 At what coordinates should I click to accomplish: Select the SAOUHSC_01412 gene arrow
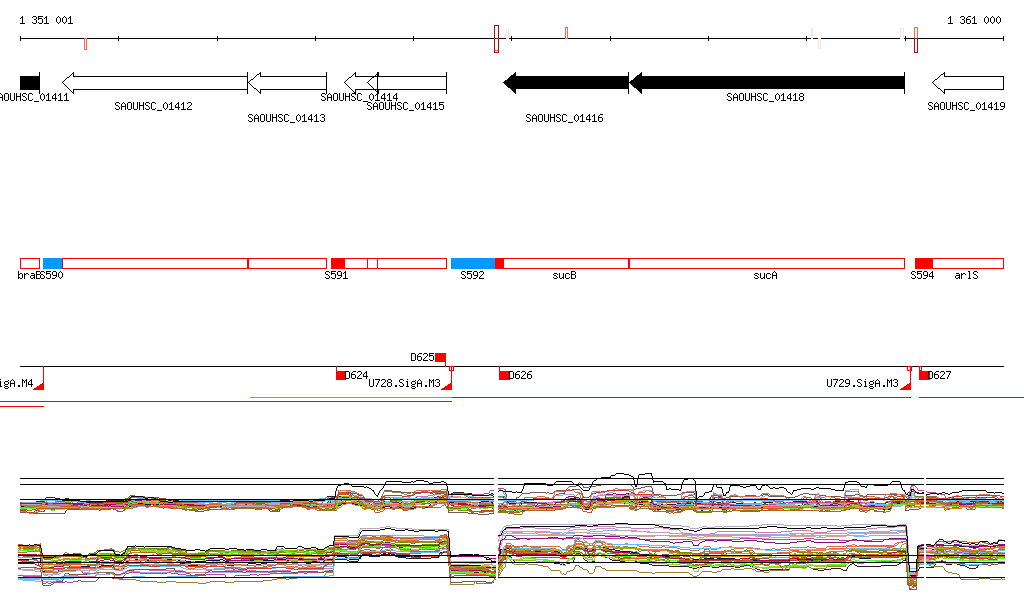(x=155, y=83)
